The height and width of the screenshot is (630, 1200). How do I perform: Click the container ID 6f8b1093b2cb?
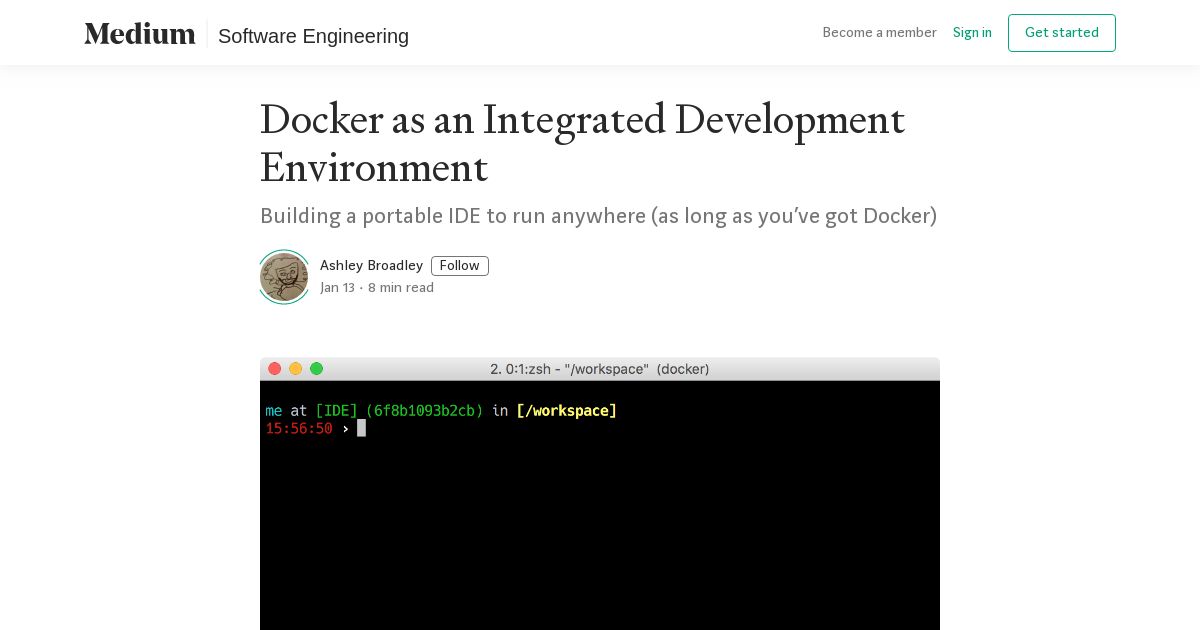424,411
